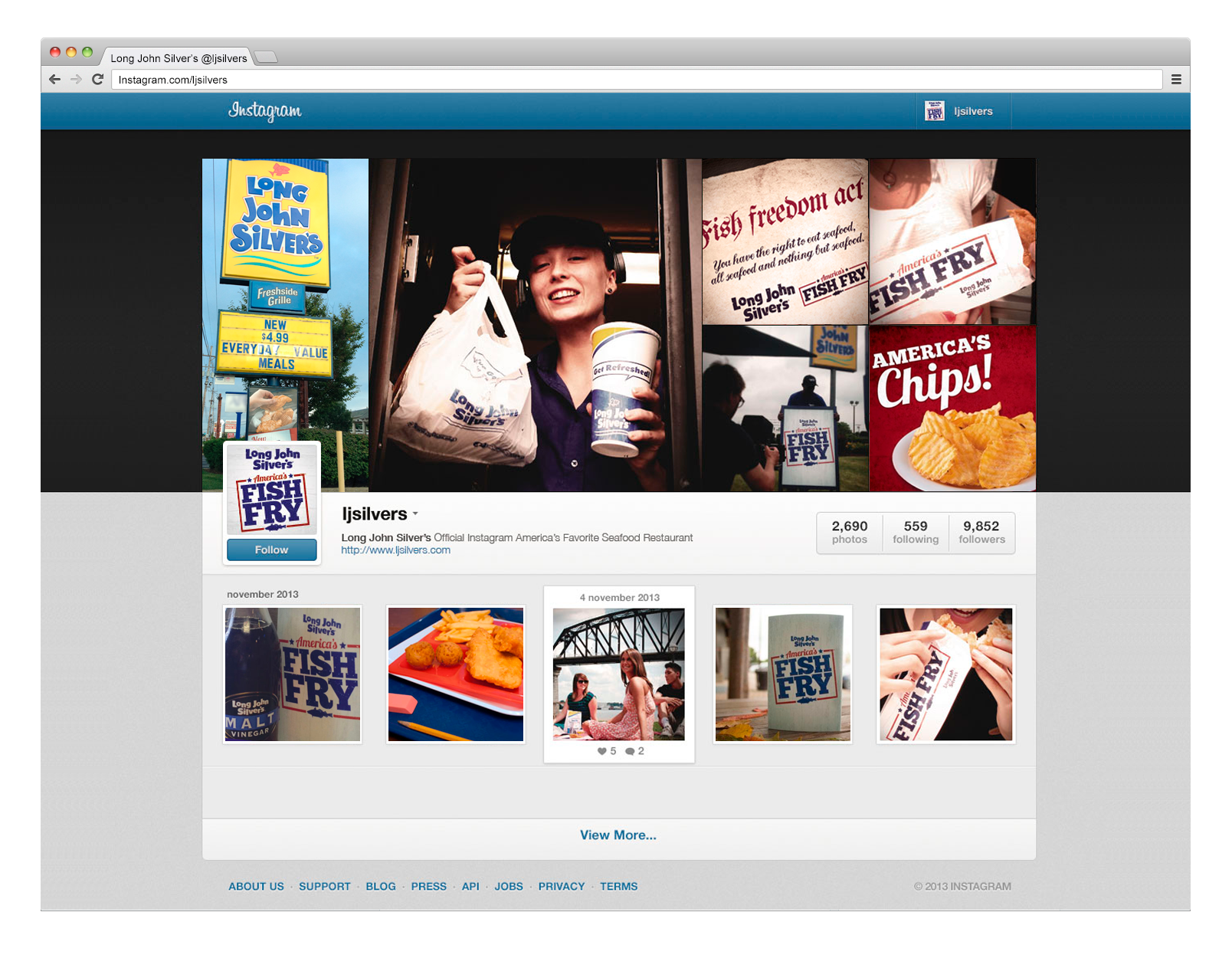This screenshot has width=1232, height=958.
Task: Expand the ljsilvers username dropdown arrow
Action: pyautogui.click(x=415, y=513)
